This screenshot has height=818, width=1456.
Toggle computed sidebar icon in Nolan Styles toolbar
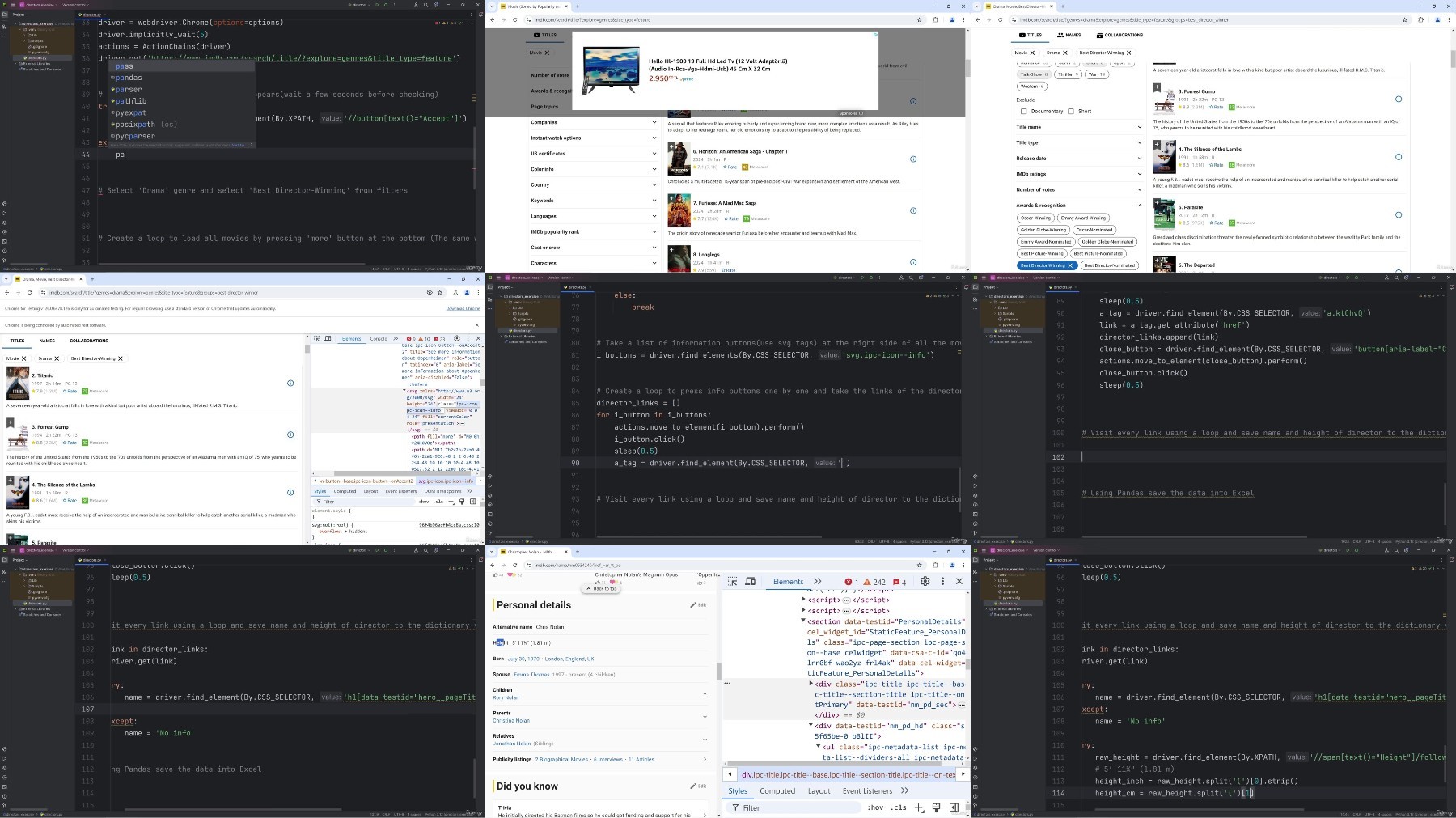(x=954, y=807)
